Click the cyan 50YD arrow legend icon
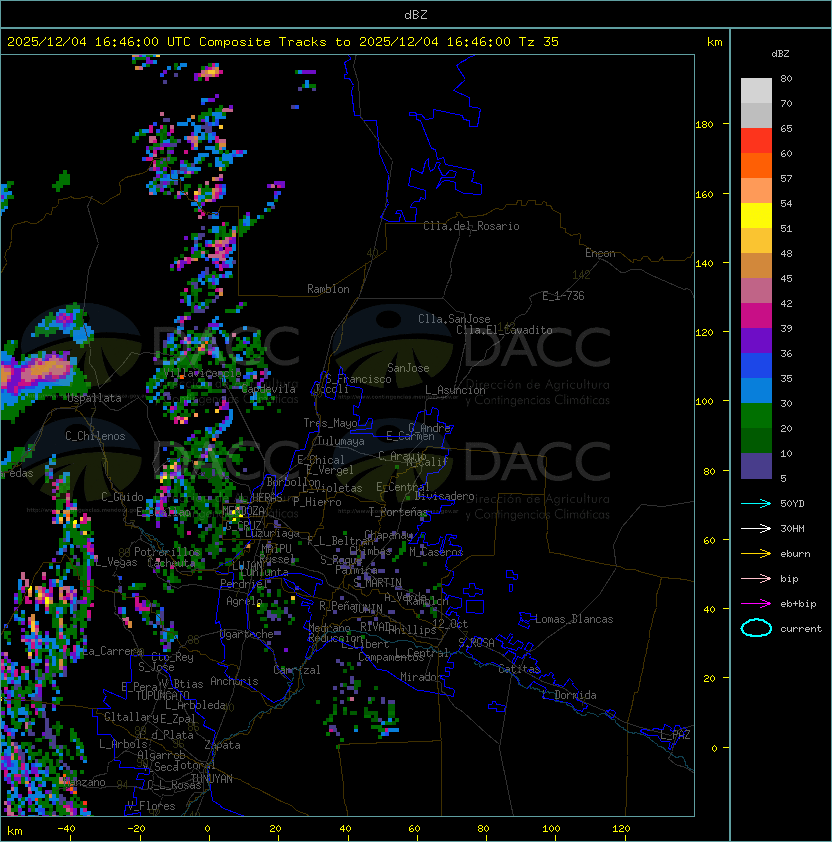Viewport: 832px width, 842px height. (x=756, y=504)
